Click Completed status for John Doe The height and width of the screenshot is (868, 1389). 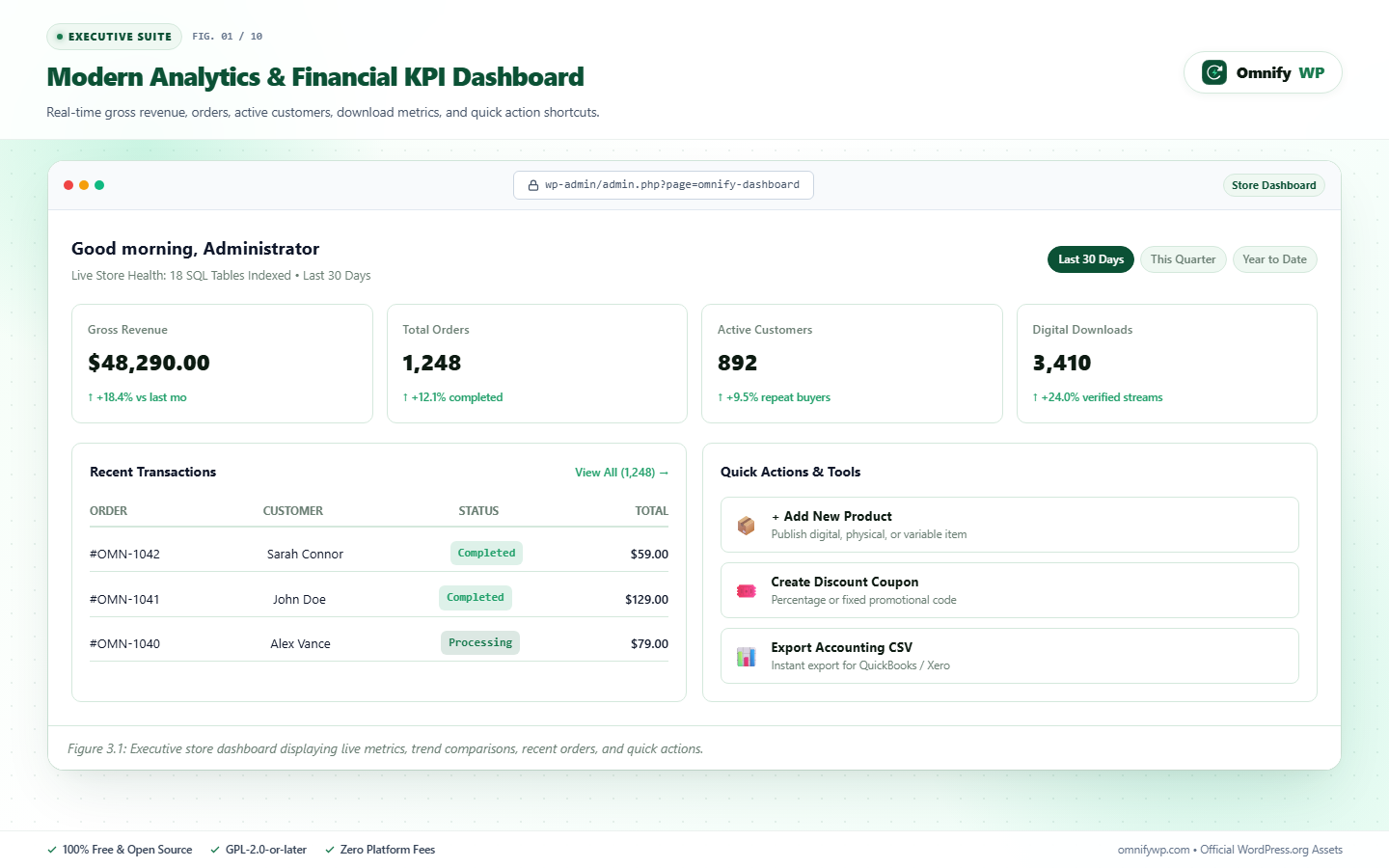click(476, 598)
